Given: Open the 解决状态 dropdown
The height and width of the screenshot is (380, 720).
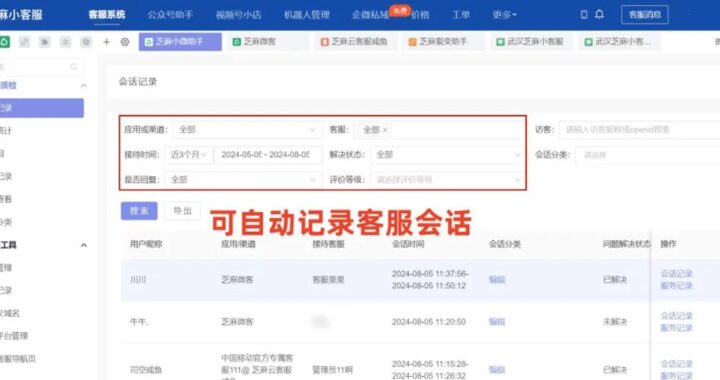Looking at the screenshot, I should click(446, 155).
